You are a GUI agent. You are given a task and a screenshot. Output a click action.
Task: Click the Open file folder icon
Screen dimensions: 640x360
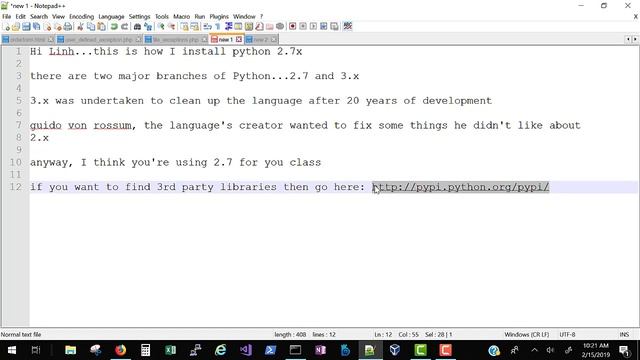16,27
